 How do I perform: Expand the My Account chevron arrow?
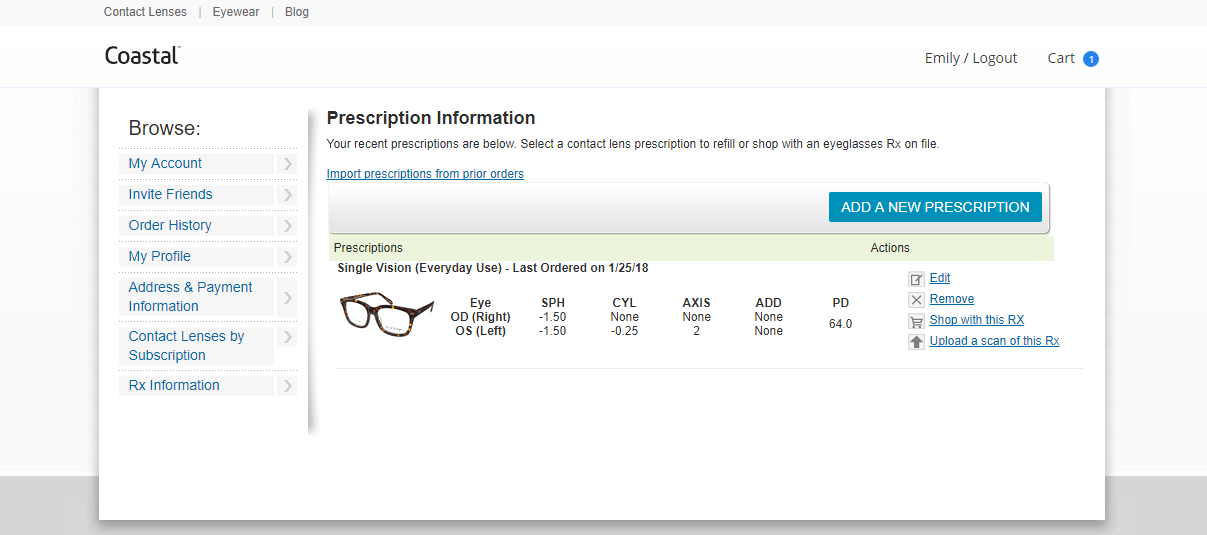tap(287, 164)
